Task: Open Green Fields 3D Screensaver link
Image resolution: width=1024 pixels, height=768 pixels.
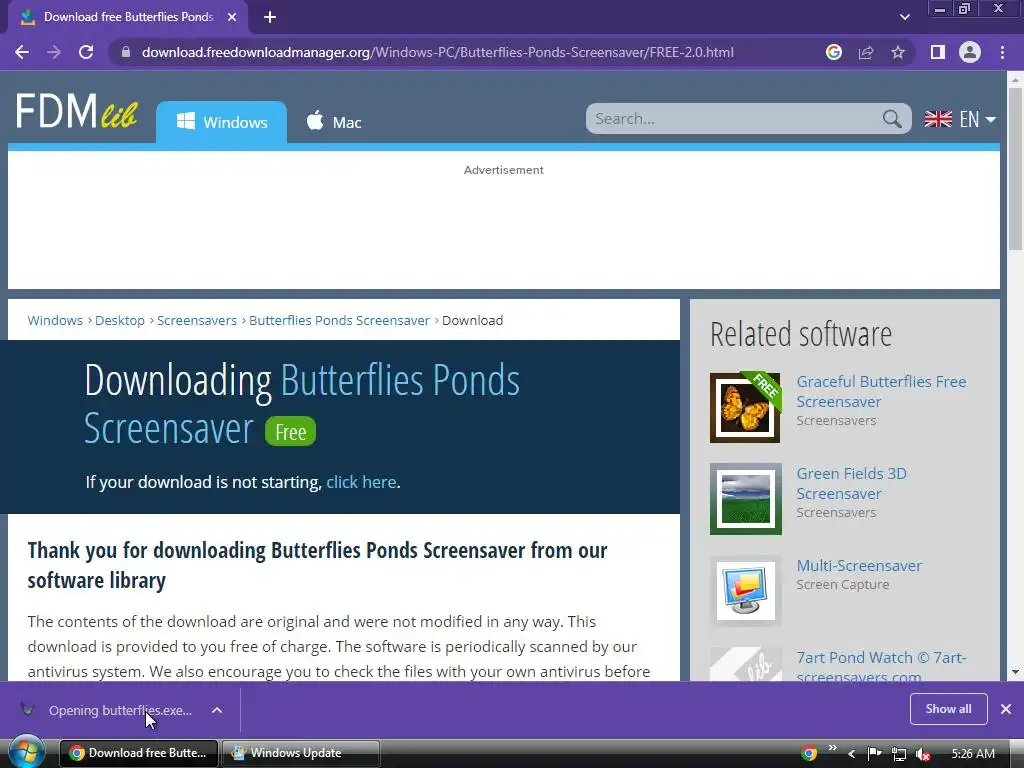Action: 851,483
